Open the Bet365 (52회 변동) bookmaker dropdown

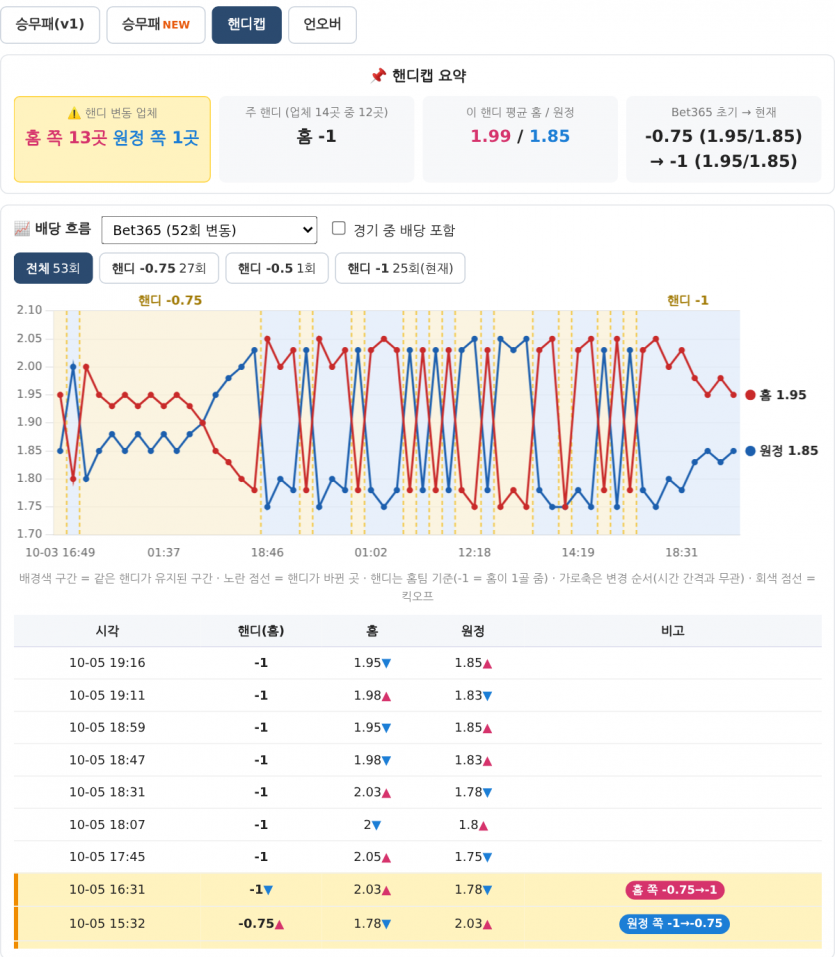209,230
